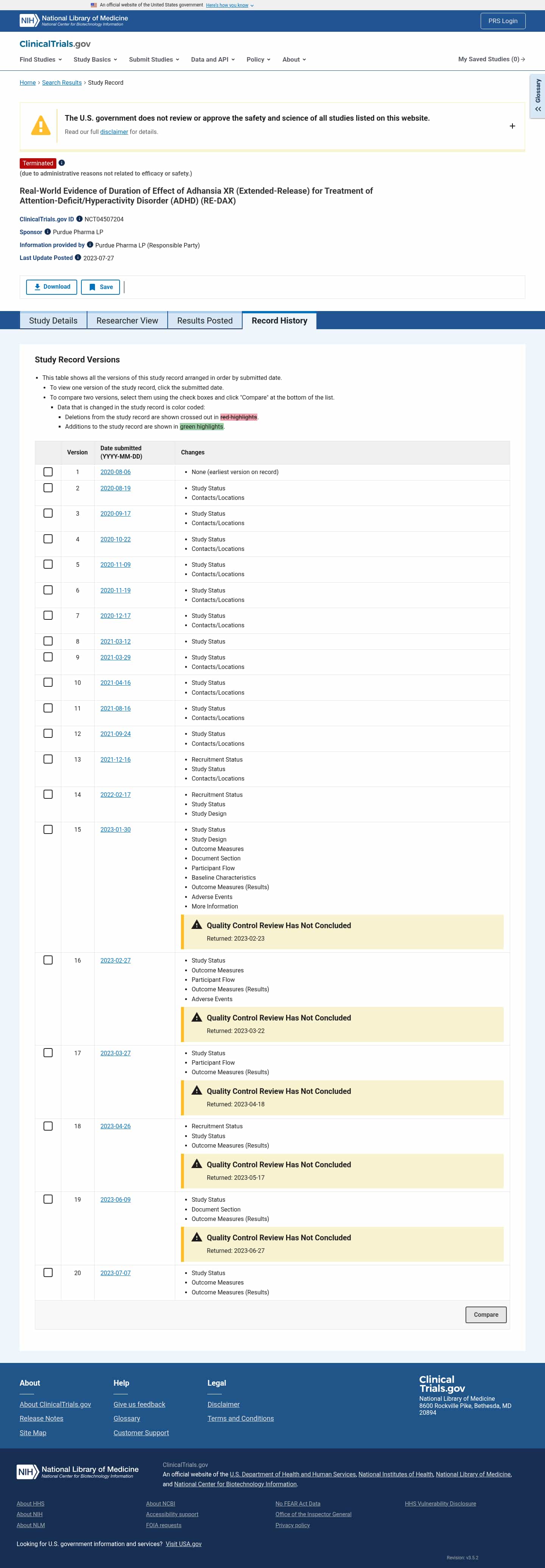Open the About menu in navigation
Image resolution: width=545 pixels, height=1568 pixels.
click(294, 60)
